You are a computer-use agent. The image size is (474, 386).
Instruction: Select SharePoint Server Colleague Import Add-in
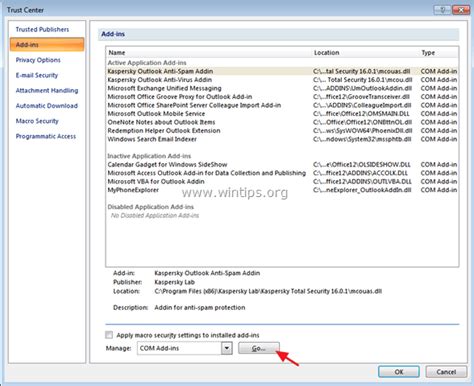(282, 105)
